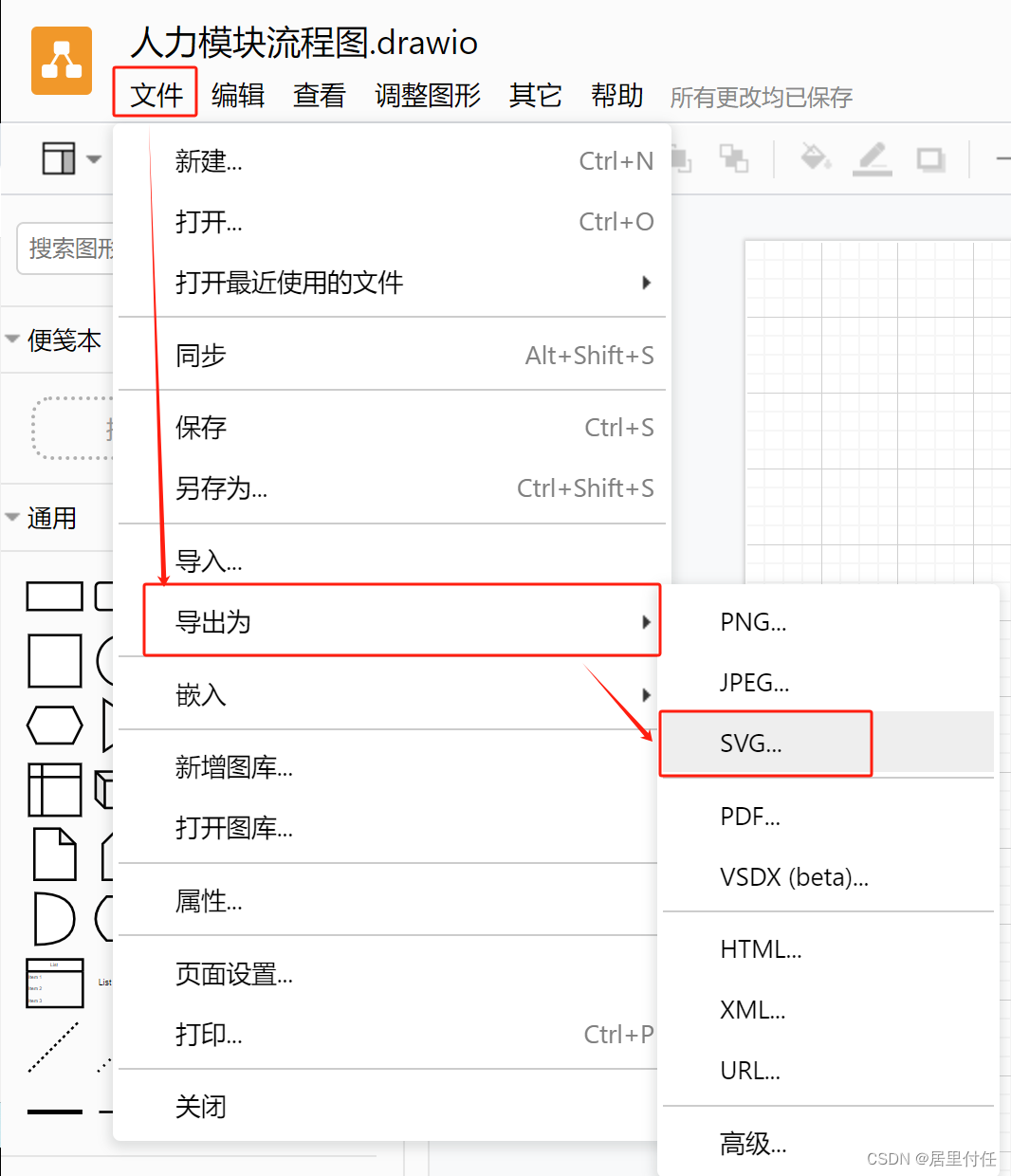Choose 页面设置... menu entry

[388, 974]
